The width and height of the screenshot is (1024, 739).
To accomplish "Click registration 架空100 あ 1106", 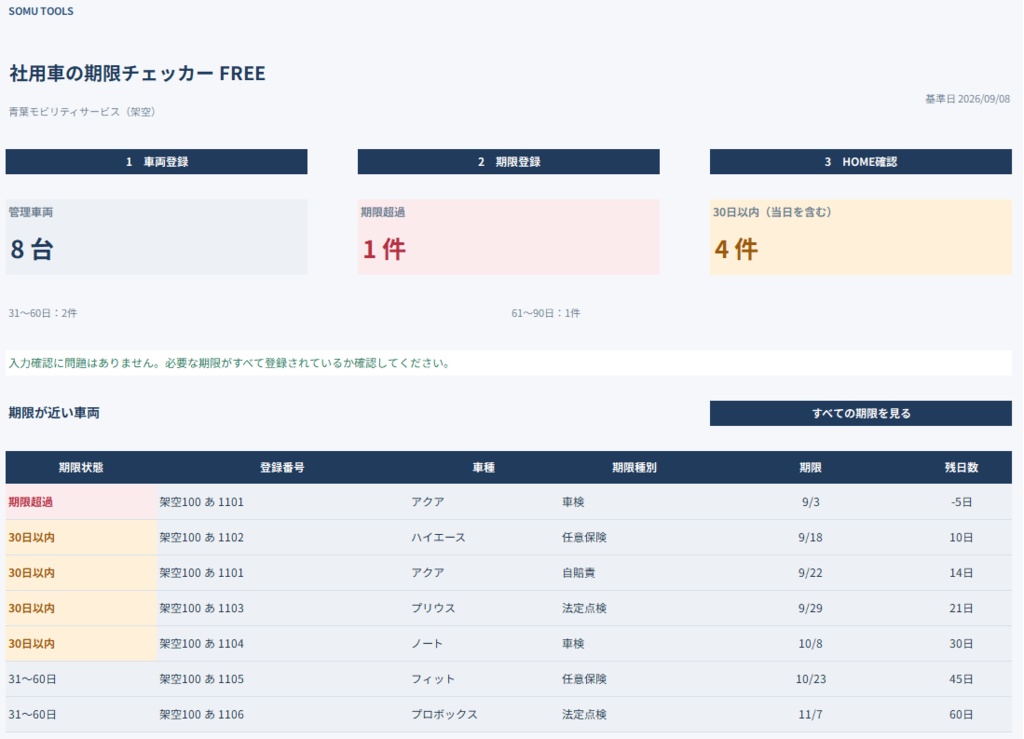I will point(201,714).
